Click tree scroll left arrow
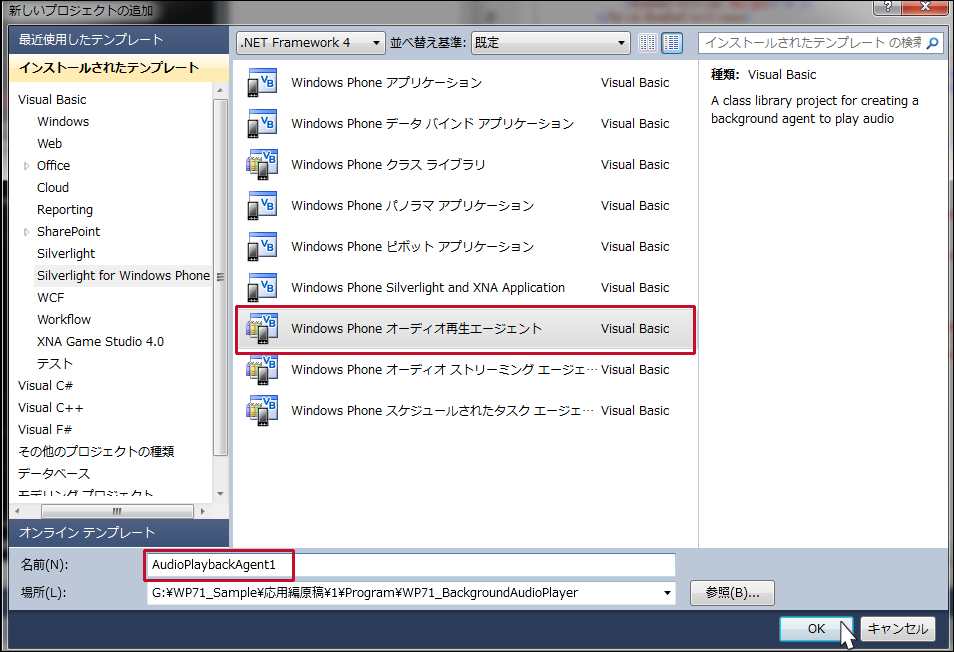The image size is (954, 652). [17, 512]
